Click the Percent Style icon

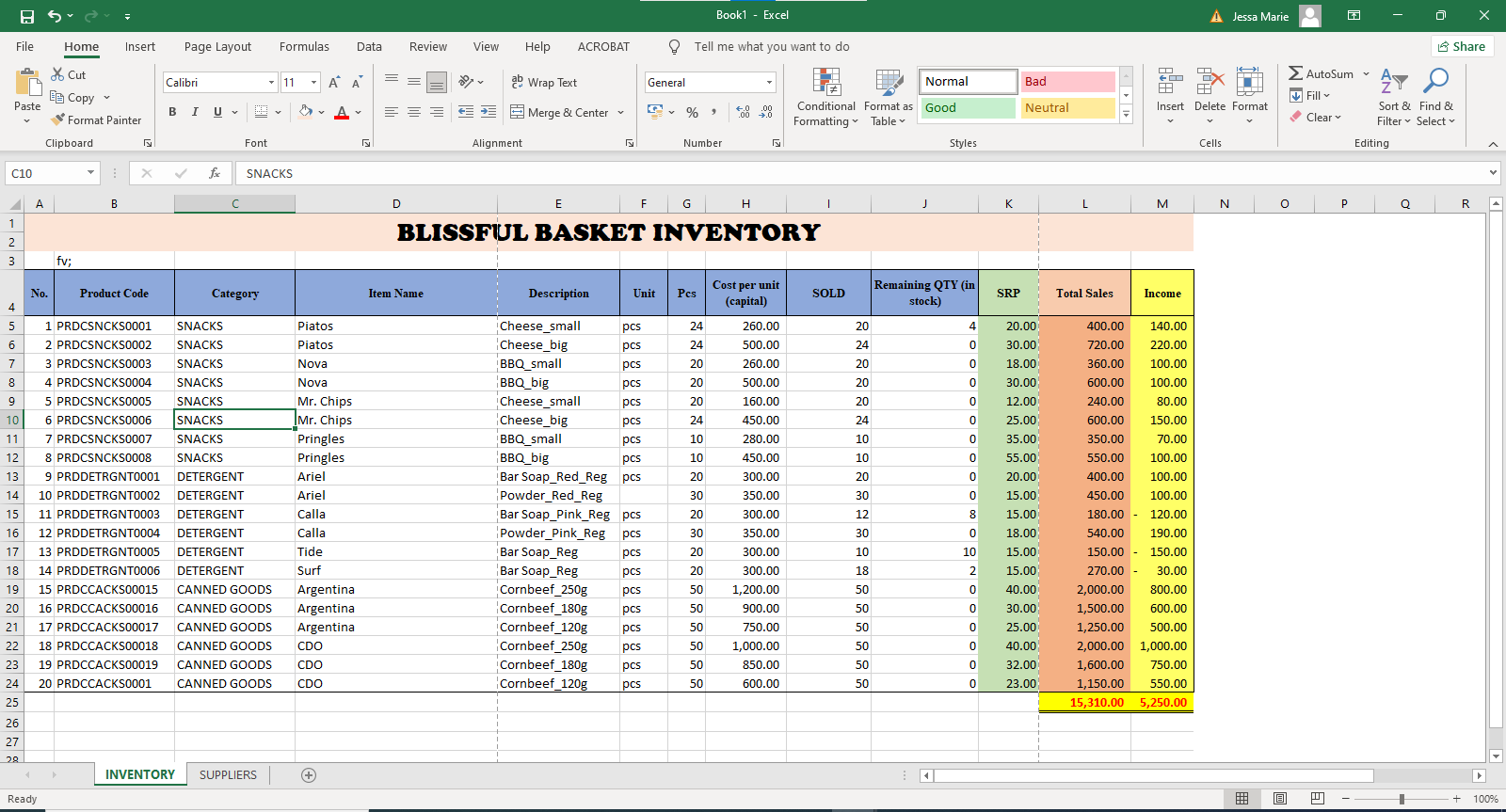[692, 112]
